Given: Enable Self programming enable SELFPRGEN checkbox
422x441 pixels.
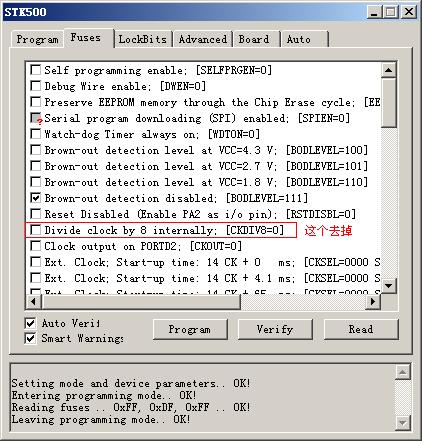Looking at the screenshot, I should [x=36, y=70].
